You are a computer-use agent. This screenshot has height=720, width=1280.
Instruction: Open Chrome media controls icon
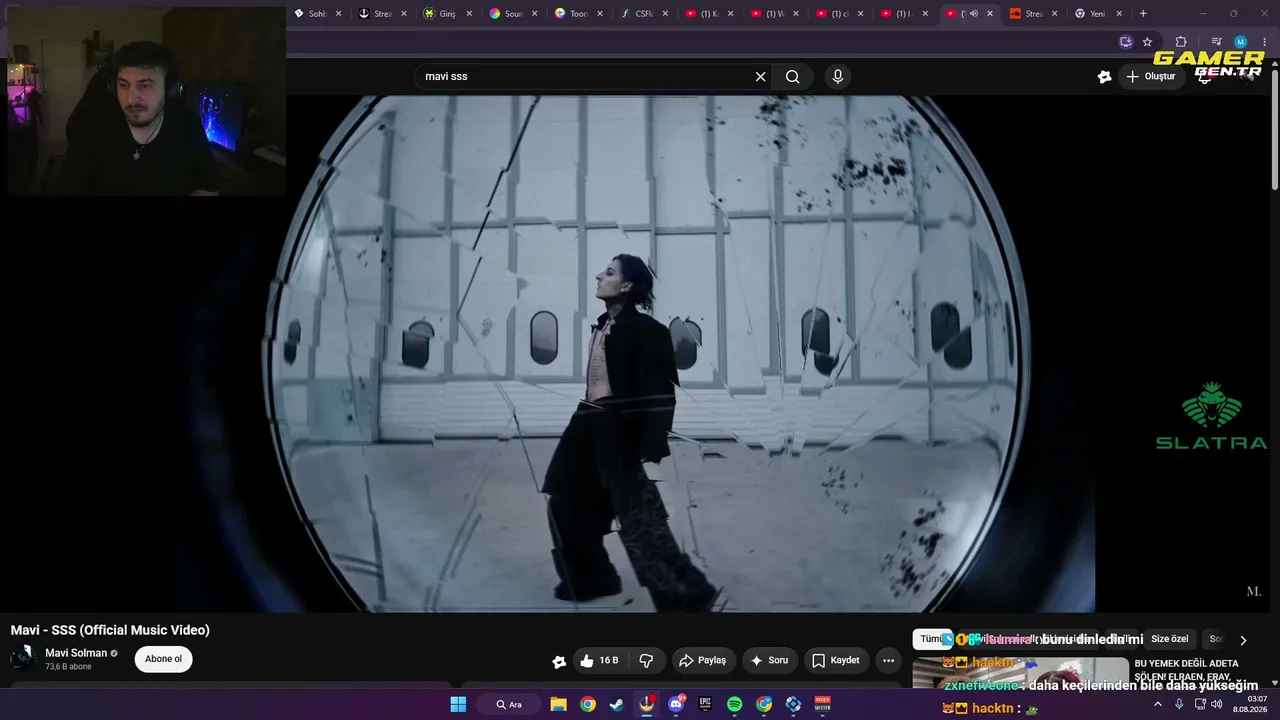(x=1217, y=42)
